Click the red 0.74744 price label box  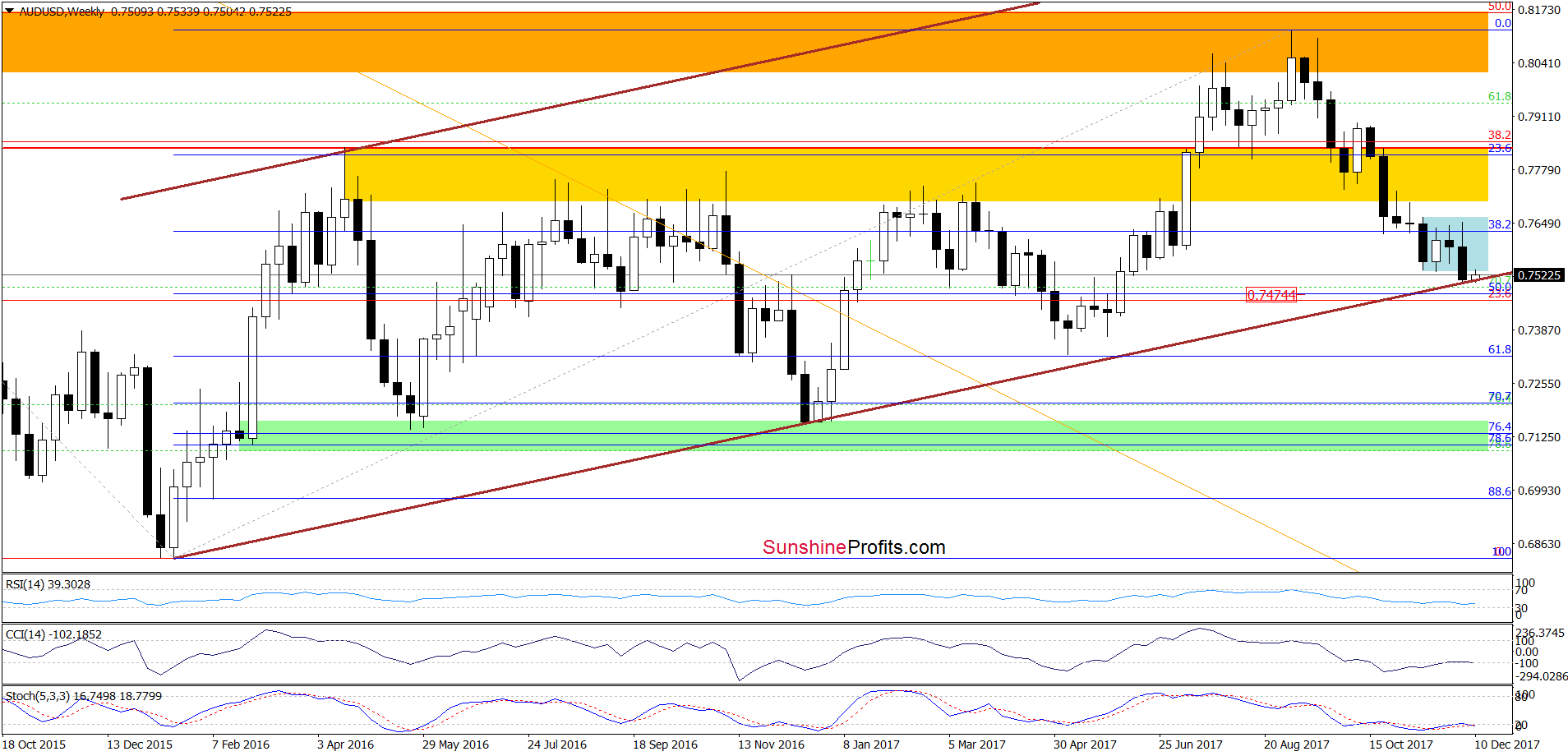(x=1271, y=295)
